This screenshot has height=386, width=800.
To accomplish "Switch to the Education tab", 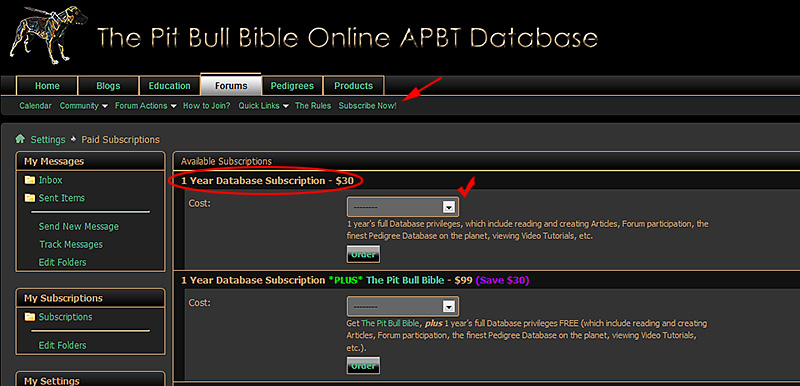I will (x=169, y=86).
